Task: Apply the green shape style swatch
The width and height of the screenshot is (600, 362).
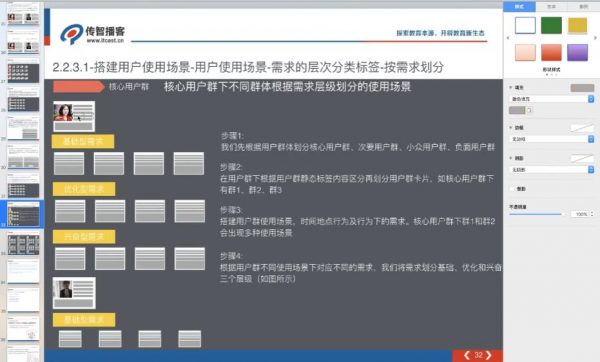Action: [x=551, y=26]
